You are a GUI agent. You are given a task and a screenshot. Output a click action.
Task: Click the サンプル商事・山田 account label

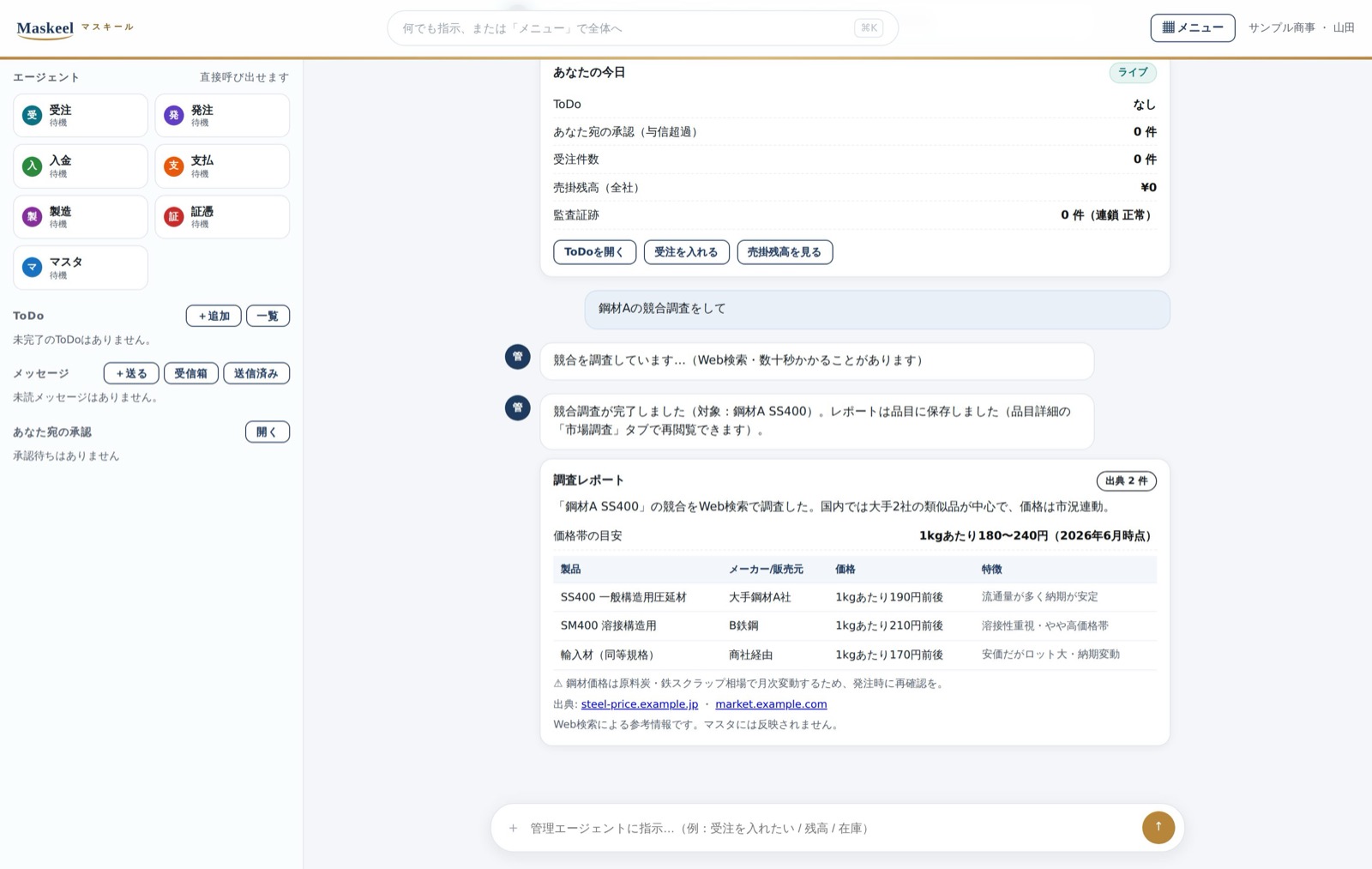(1301, 27)
